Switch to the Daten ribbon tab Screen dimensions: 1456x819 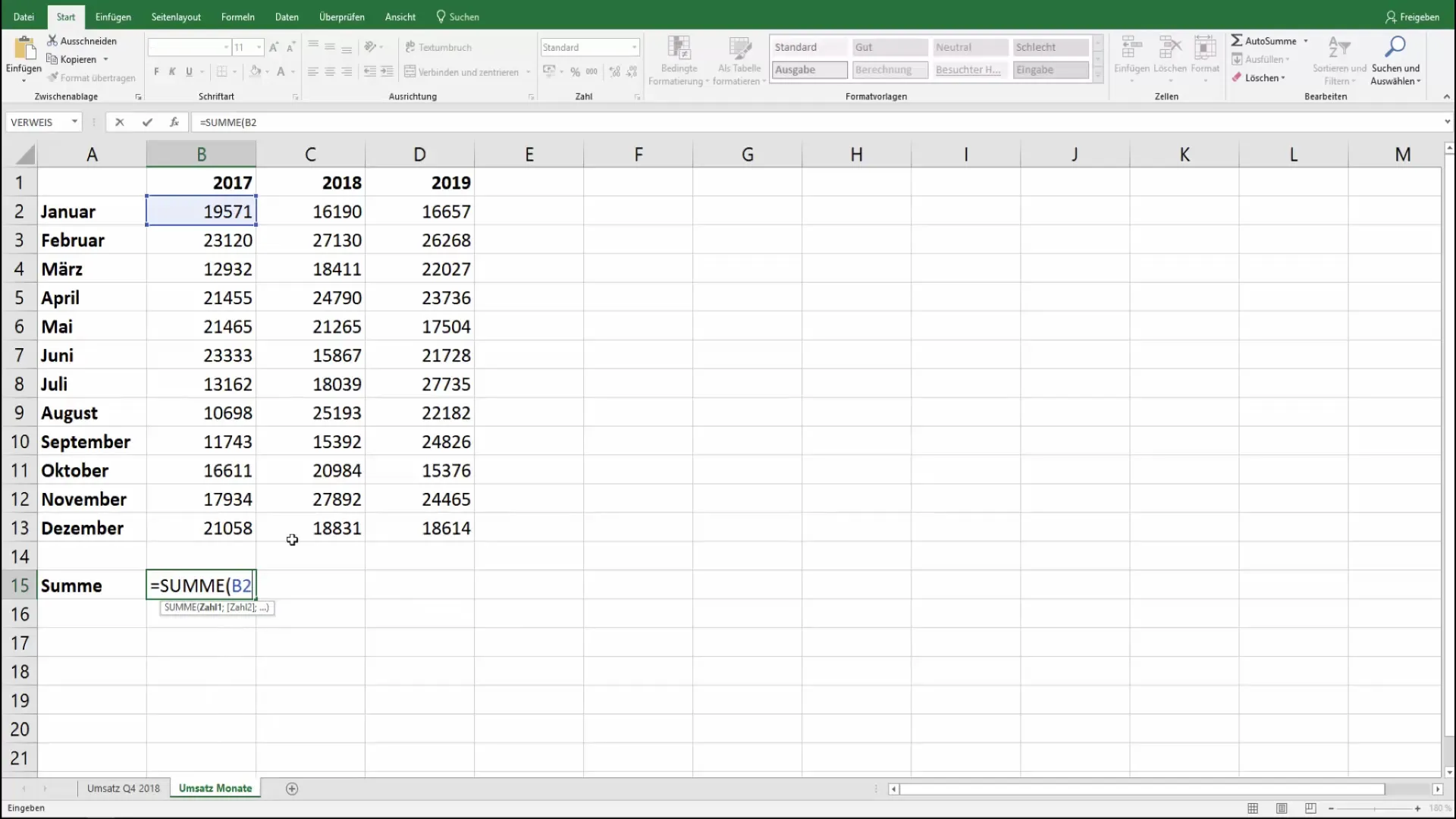tap(287, 17)
